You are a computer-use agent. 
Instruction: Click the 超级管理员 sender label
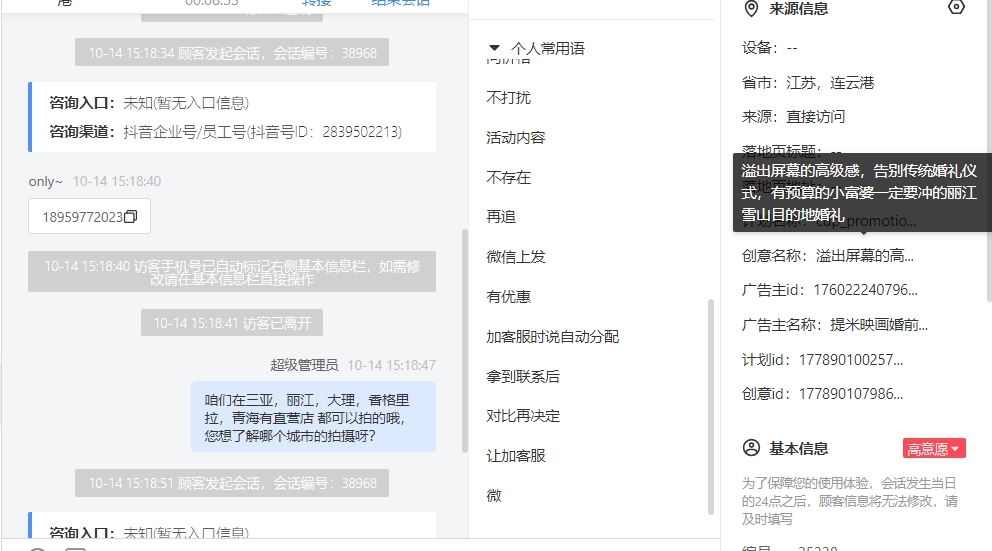[304, 365]
